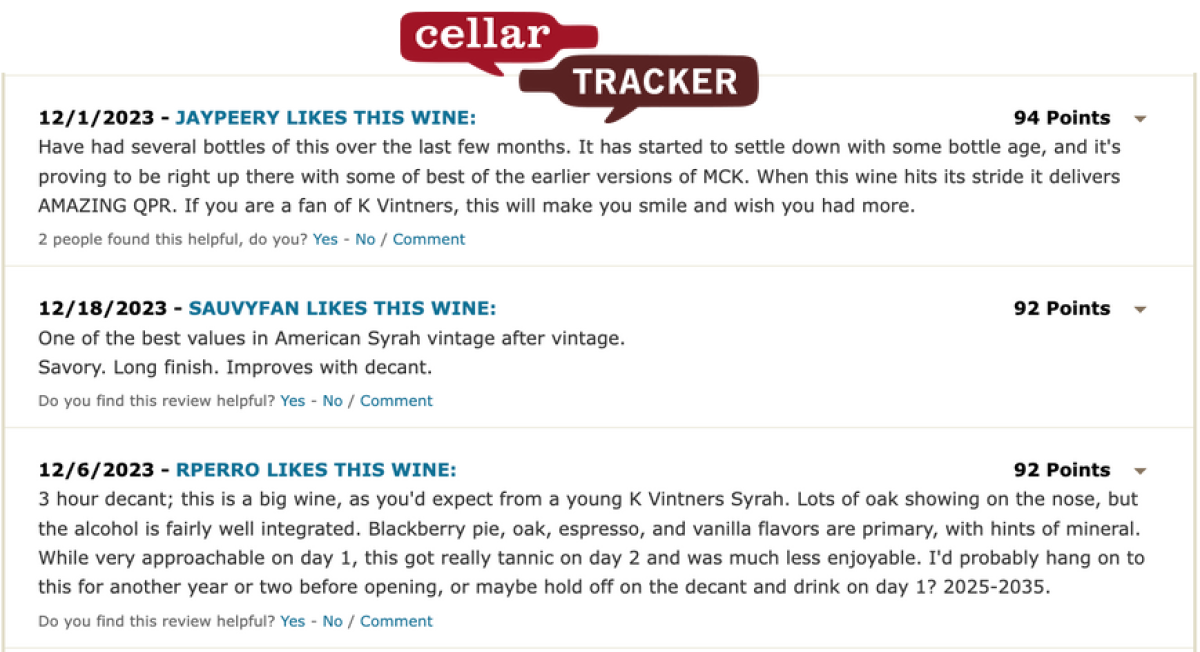Viewport: 1200px width, 652px height.
Task: Click the 12/1/2023 review date
Action: click(96, 118)
